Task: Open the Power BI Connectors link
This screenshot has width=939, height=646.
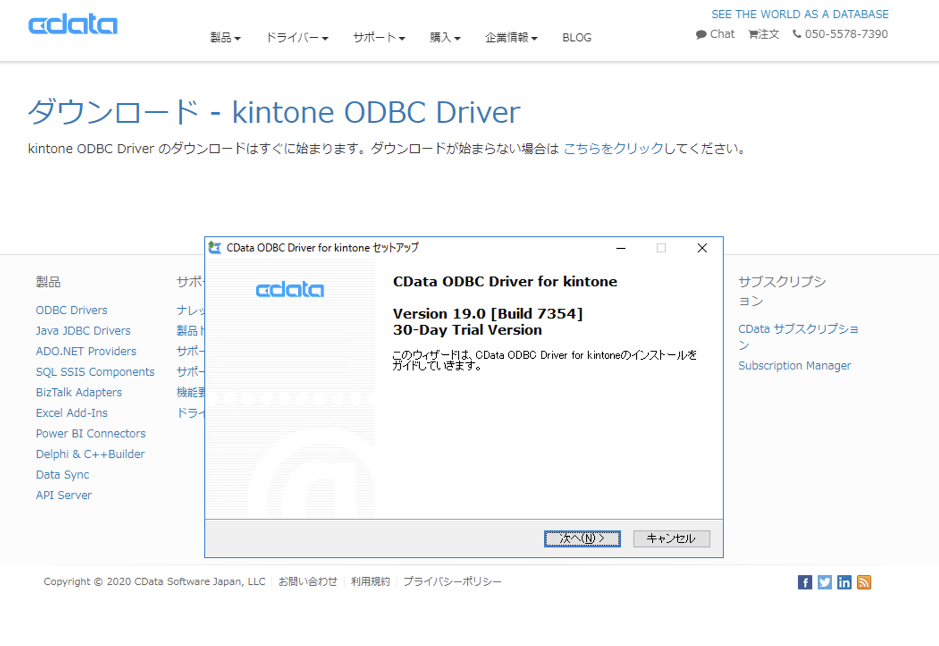Action: click(x=90, y=433)
